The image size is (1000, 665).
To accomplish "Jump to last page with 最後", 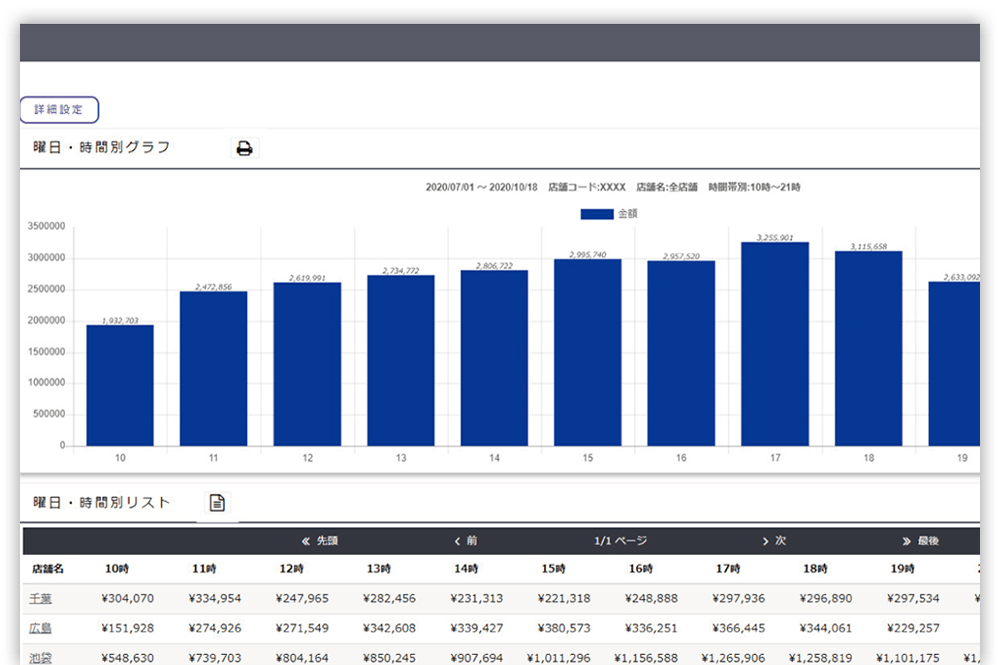I will pyautogui.click(x=920, y=541).
